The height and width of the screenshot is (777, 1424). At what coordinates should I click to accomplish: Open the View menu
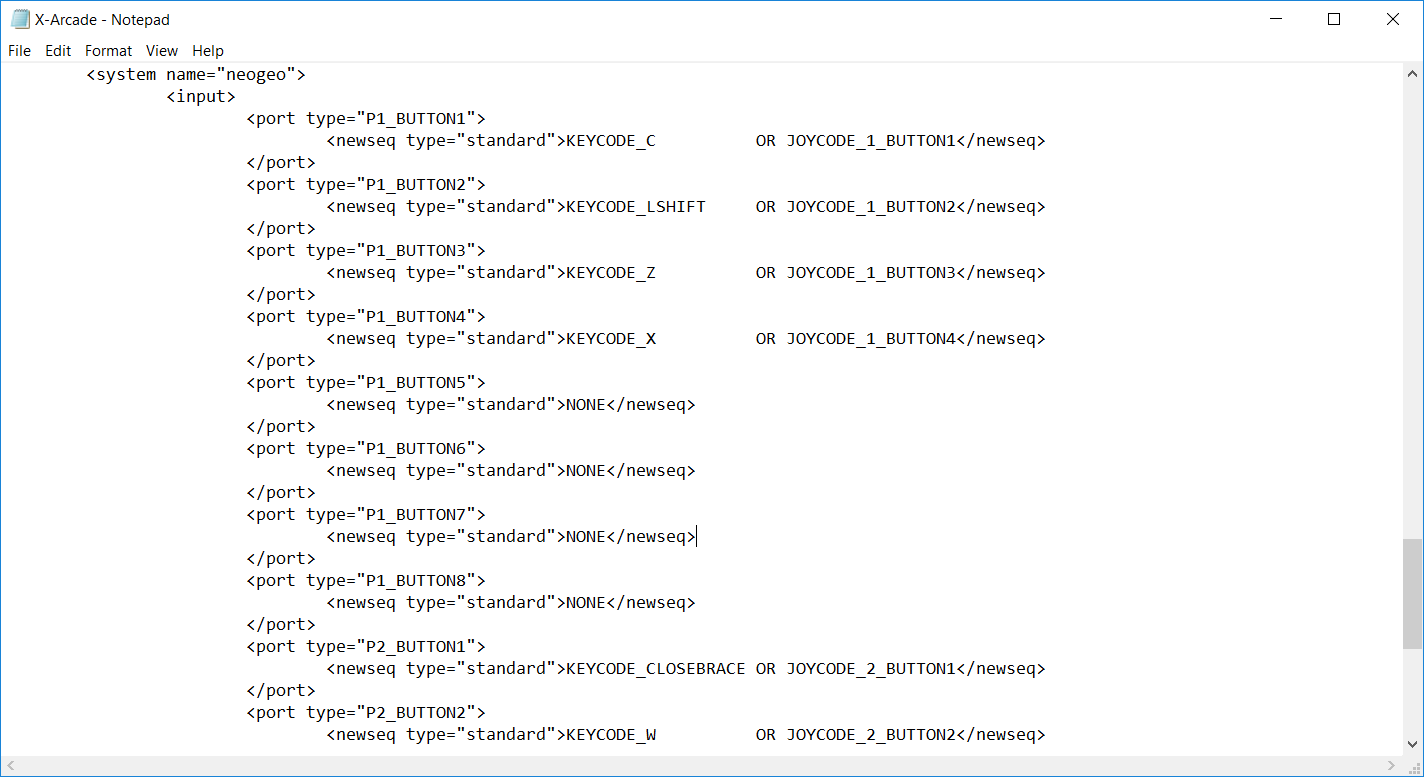pos(161,50)
